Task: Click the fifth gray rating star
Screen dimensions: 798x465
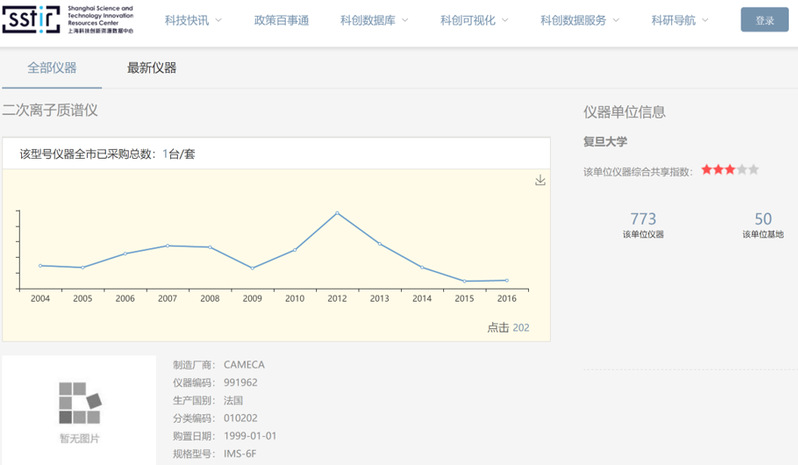Action: (x=753, y=170)
